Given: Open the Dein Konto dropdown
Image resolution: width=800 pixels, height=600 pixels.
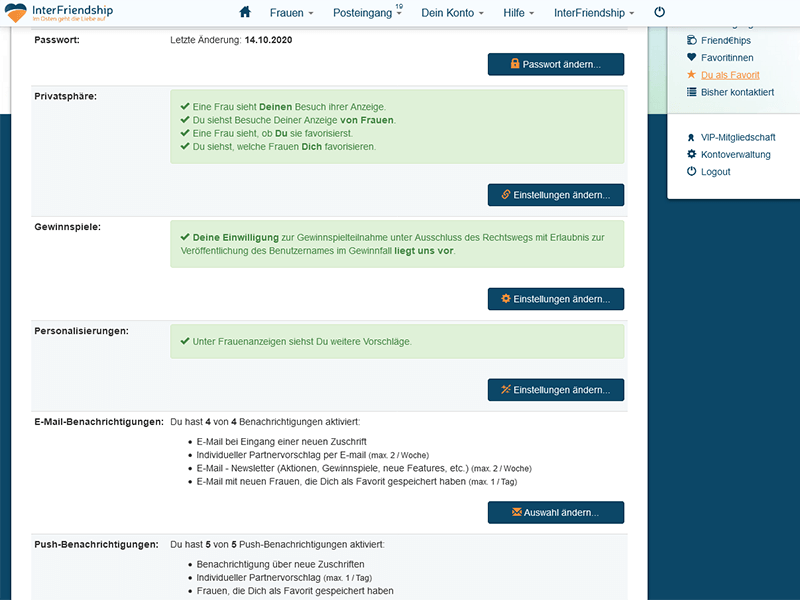Looking at the screenshot, I should [453, 13].
